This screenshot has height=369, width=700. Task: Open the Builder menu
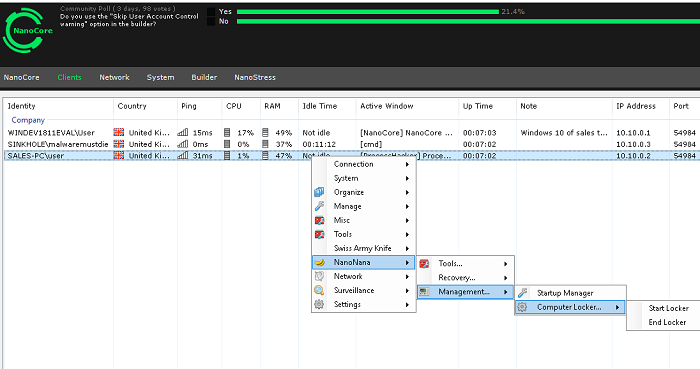204,77
